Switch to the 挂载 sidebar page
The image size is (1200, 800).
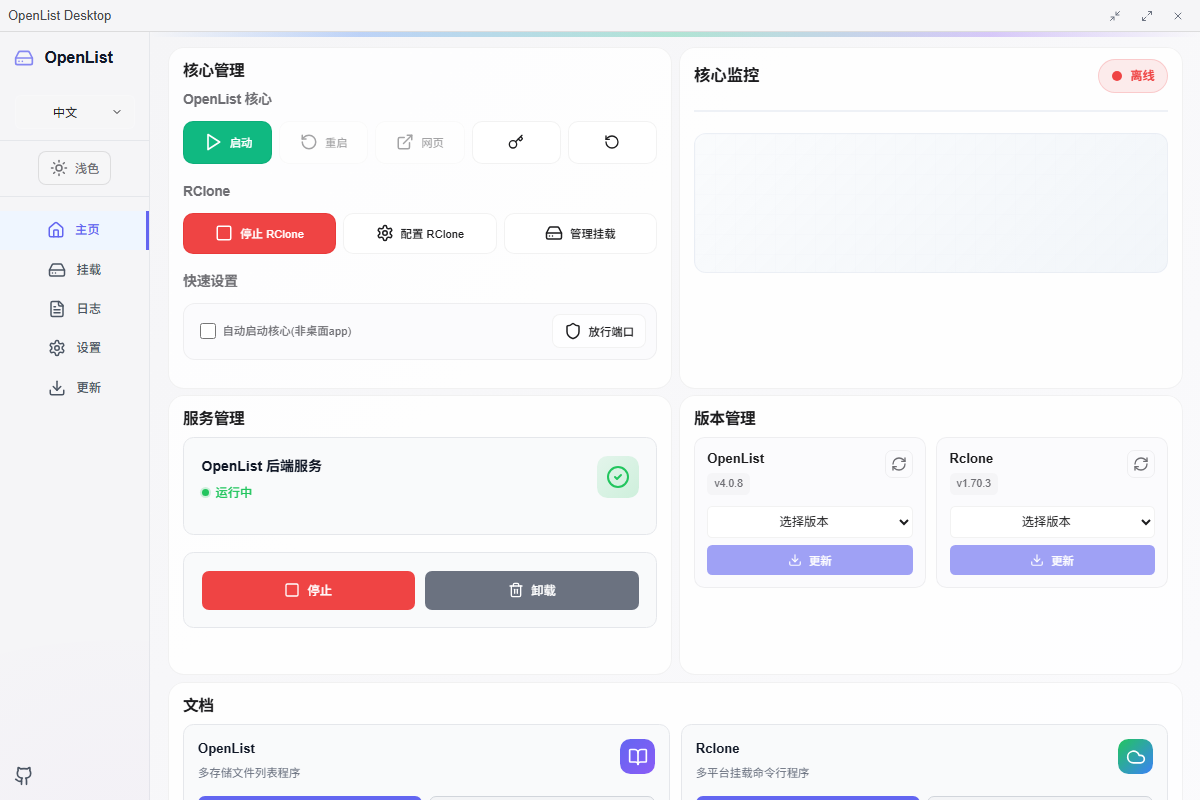tap(74, 269)
